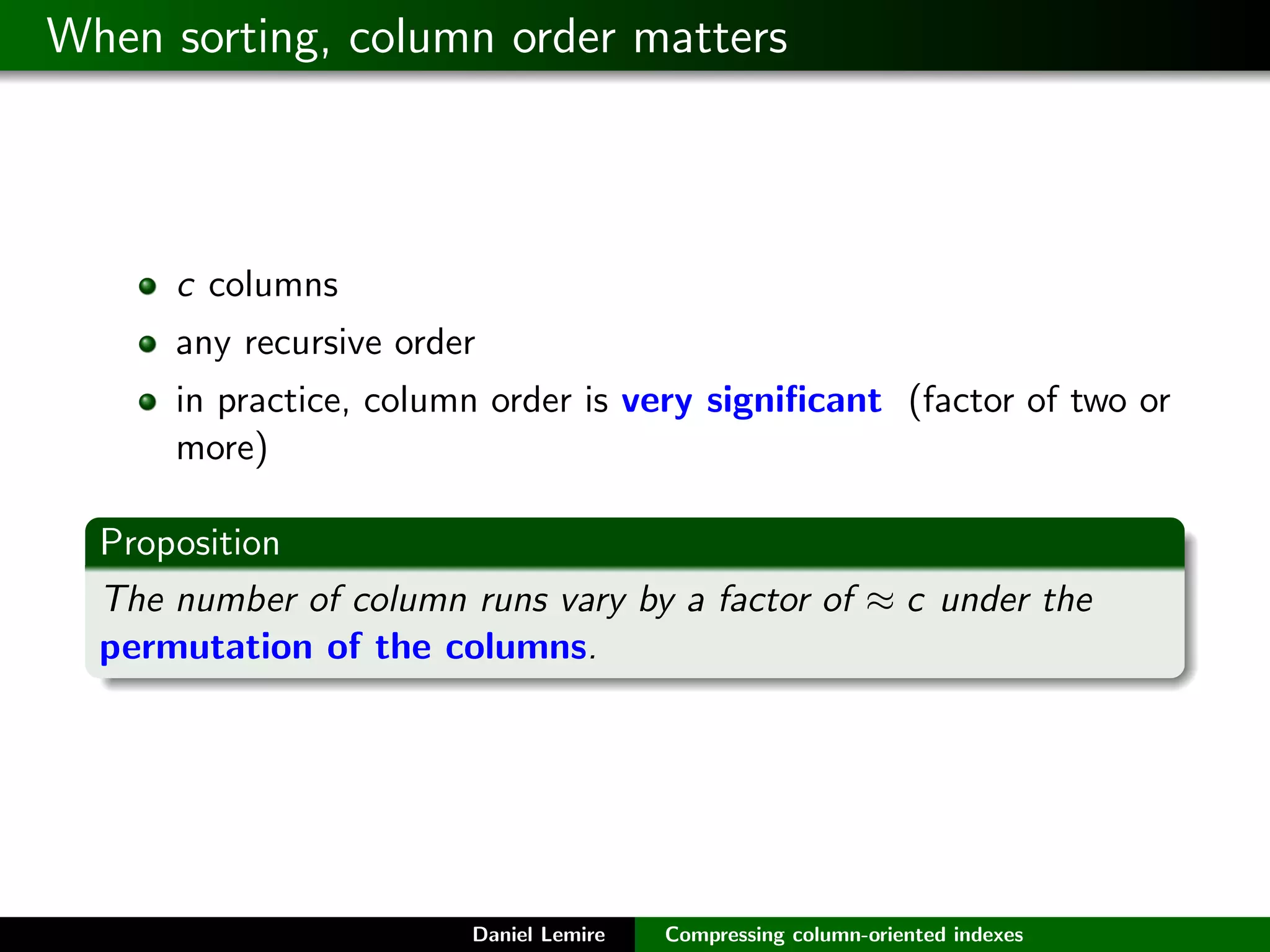Click the 'The number of column runs vary' sentence
1270x952 pixels.
click(598, 600)
